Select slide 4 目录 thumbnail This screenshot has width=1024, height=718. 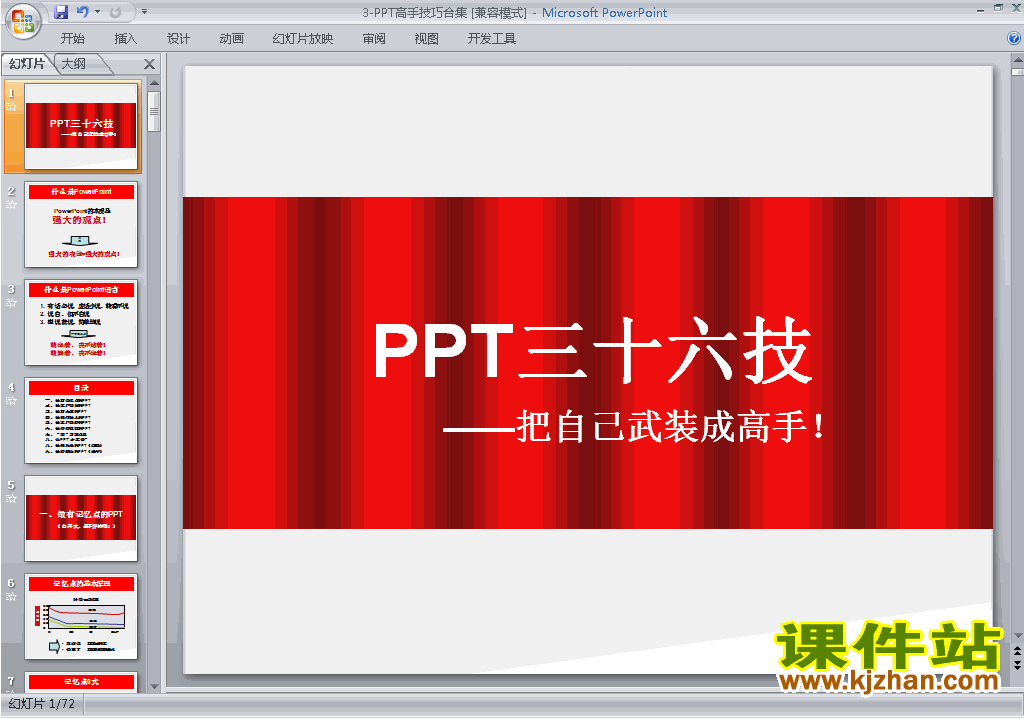(81, 420)
